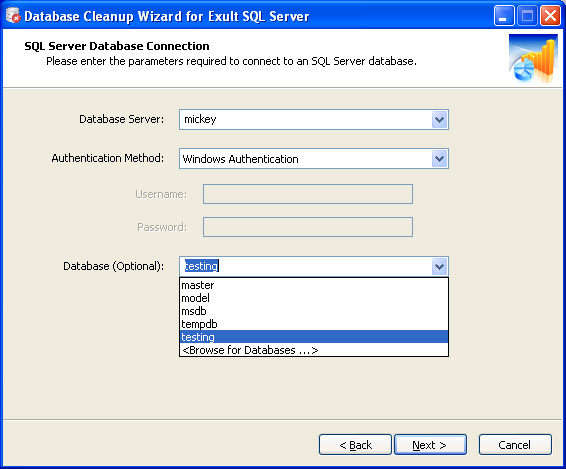Expand the Authentication Method dropdown arrow
The height and width of the screenshot is (469, 566).
click(439, 158)
